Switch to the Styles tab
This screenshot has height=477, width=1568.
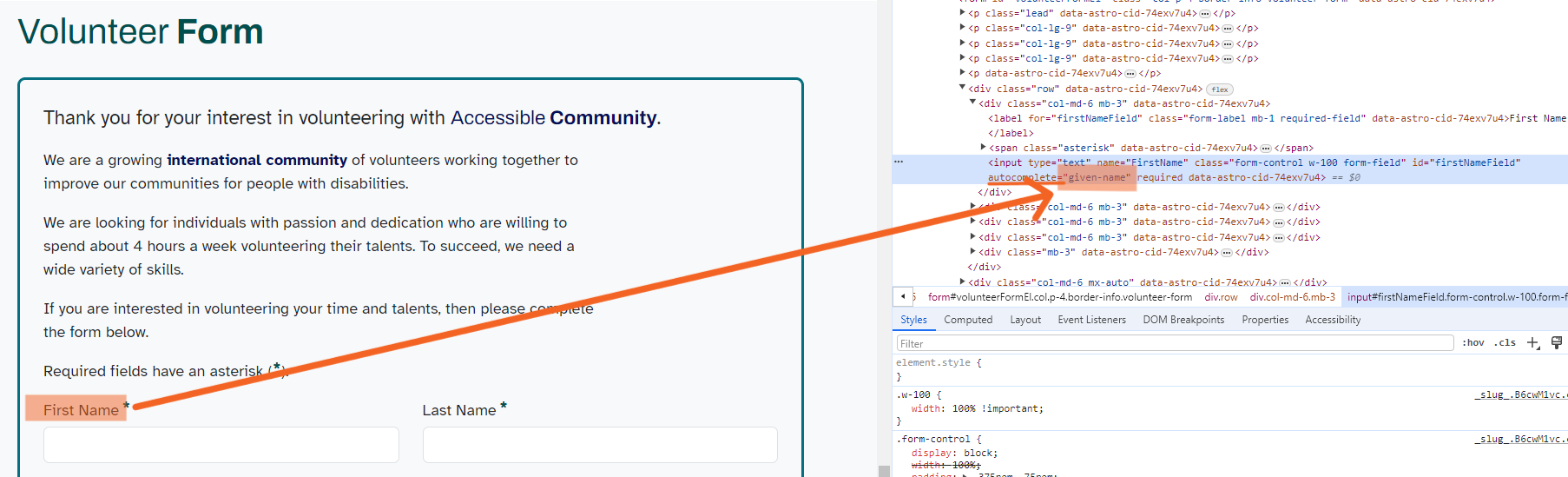coord(913,320)
